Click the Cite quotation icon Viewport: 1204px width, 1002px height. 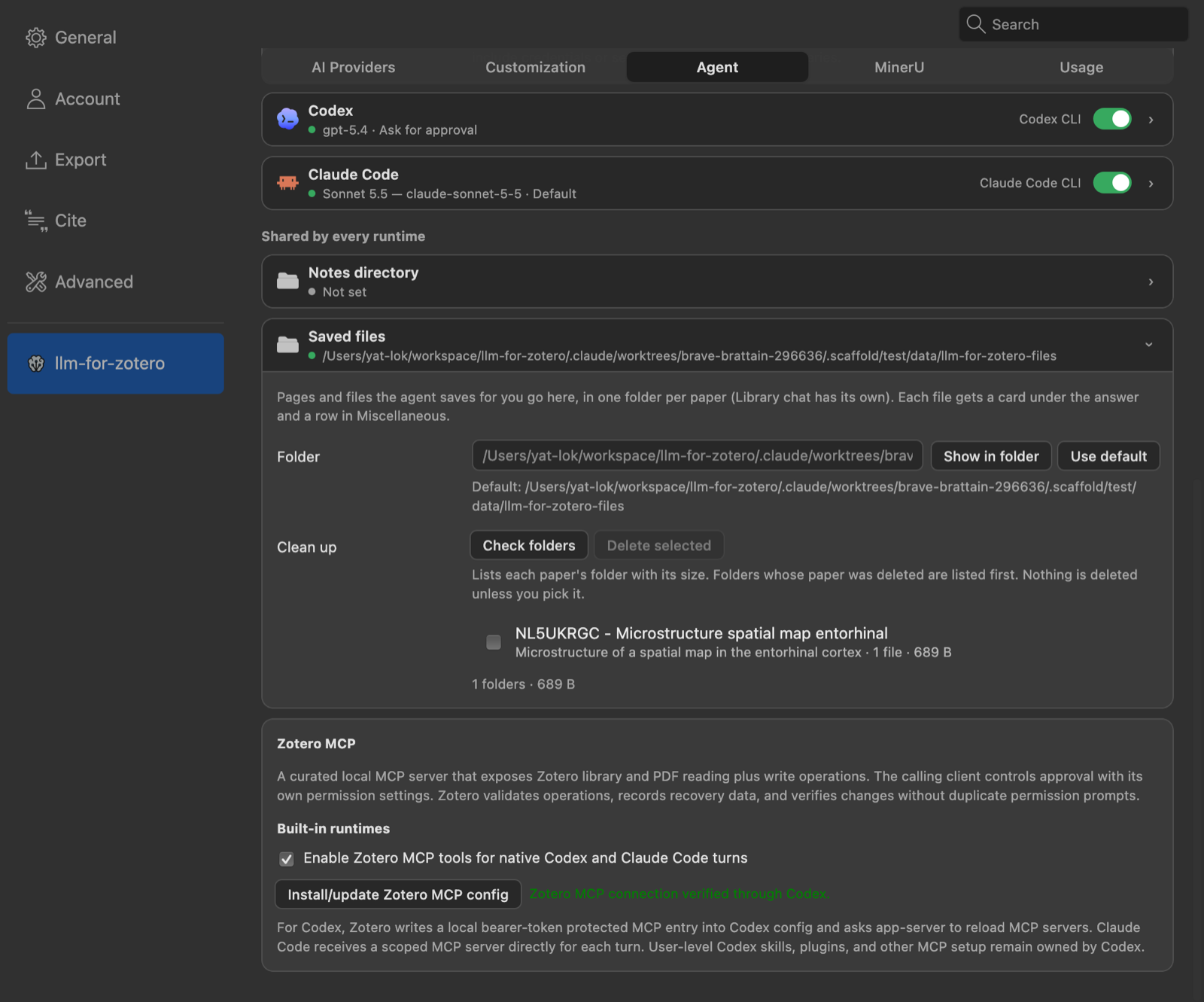click(x=36, y=221)
